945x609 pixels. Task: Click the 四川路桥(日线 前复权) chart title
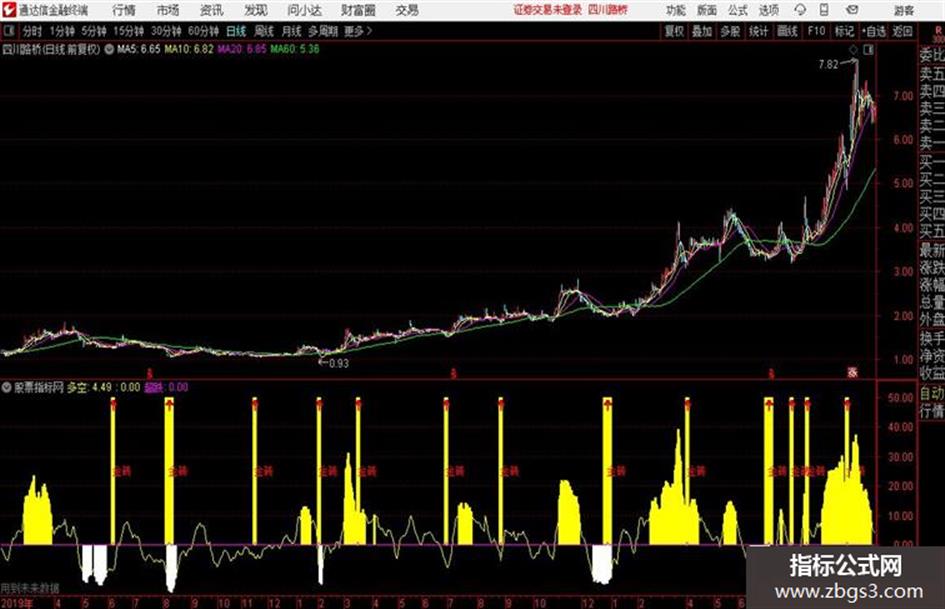click(x=51, y=49)
